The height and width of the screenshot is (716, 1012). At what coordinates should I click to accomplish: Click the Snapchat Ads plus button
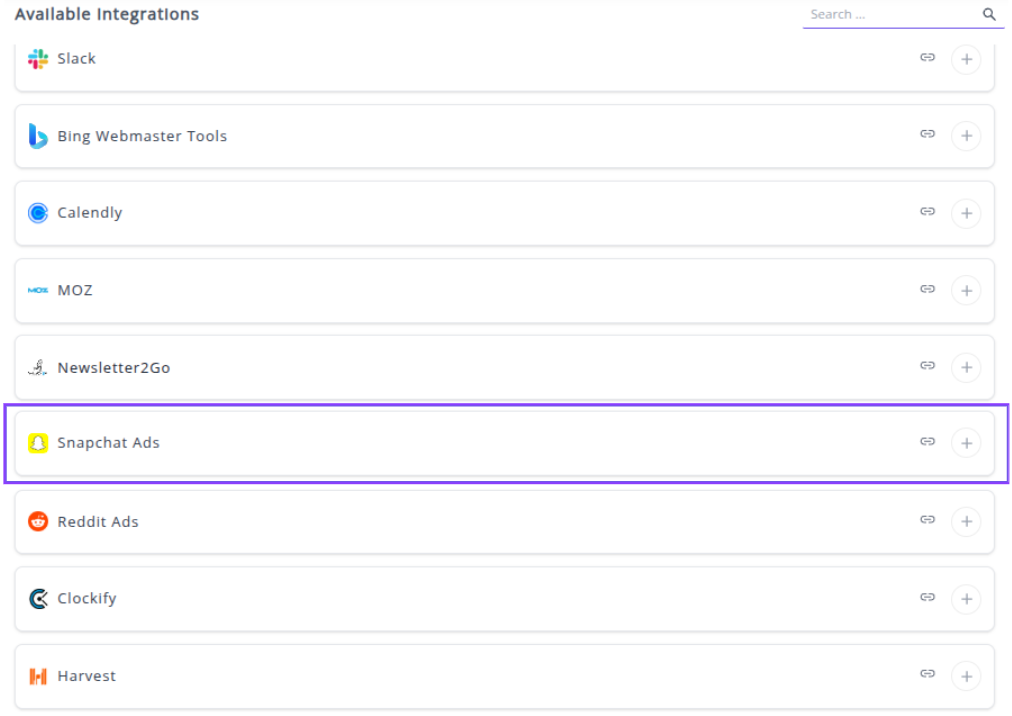965,443
